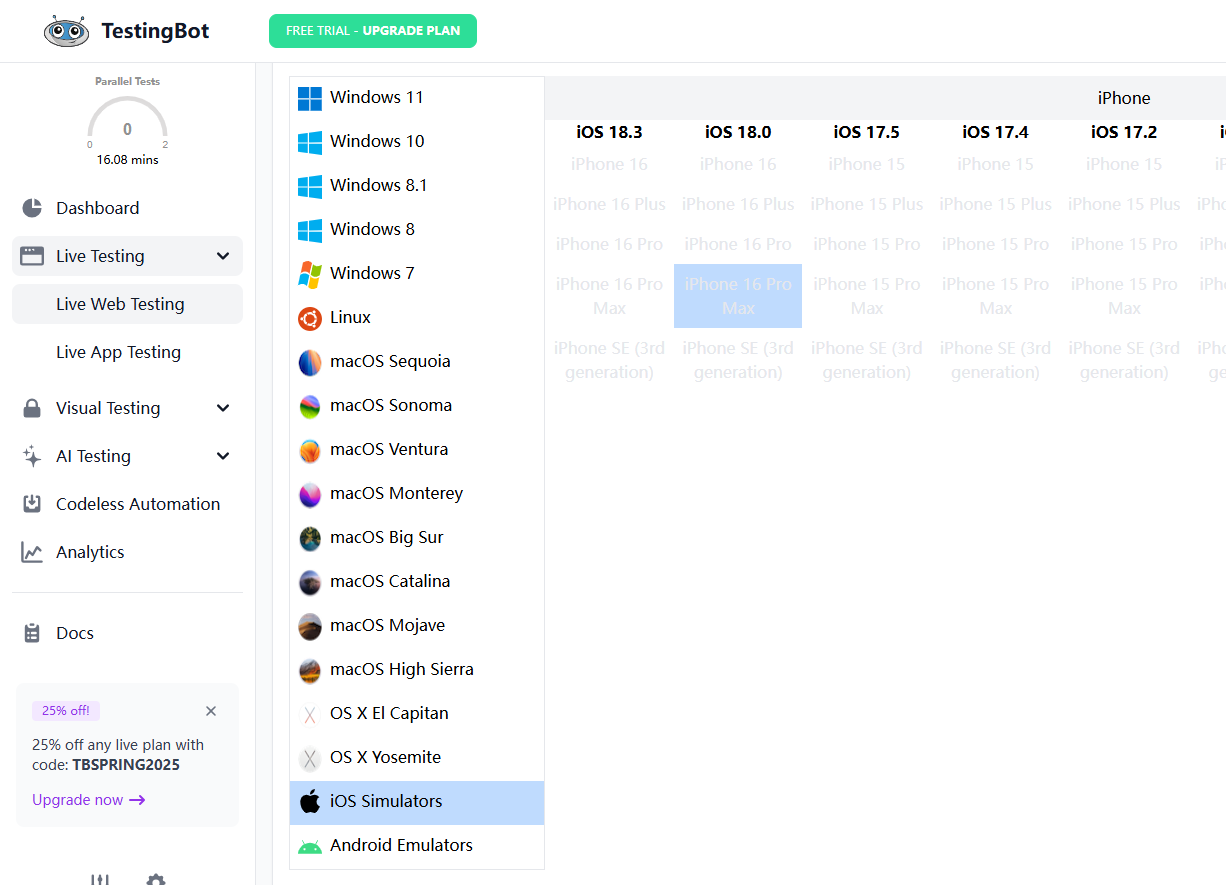Select iPhone 16 Pro under iOS 18.3

point(609,244)
